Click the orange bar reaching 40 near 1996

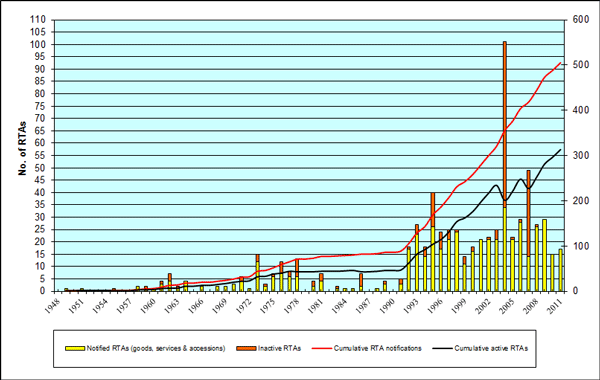click(x=433, y=210)
